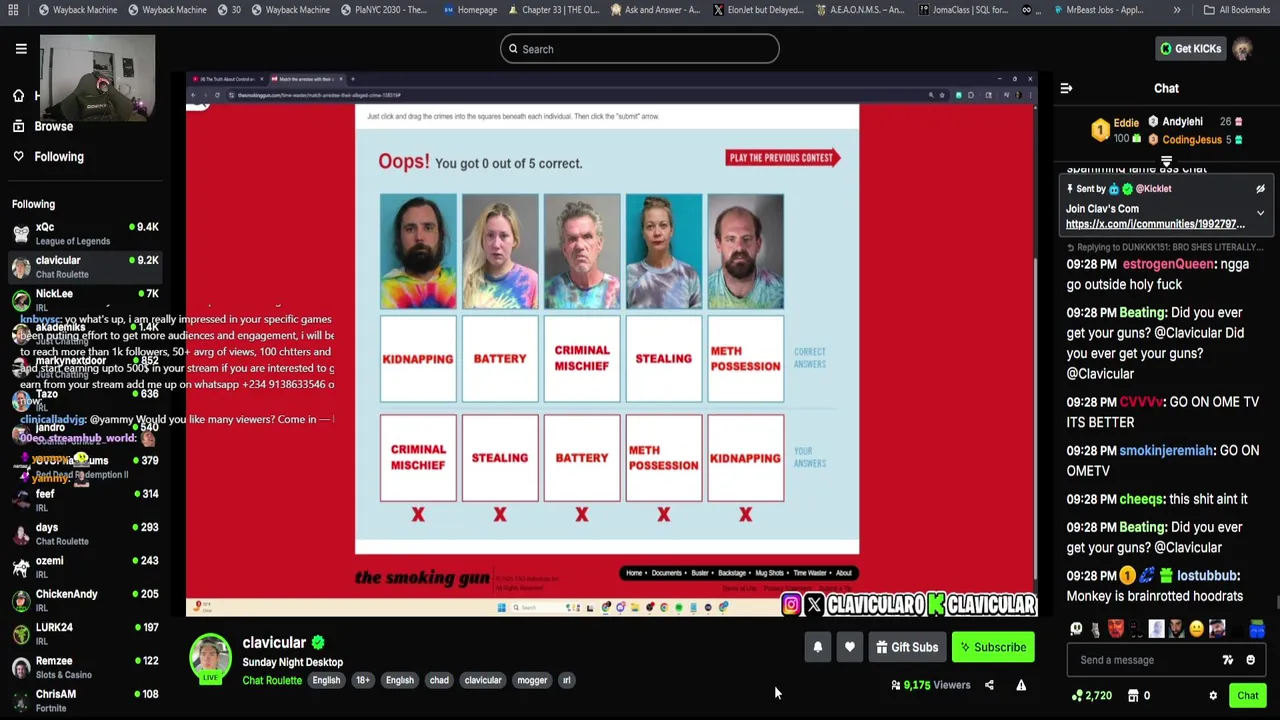Click the Gift Subs button
This screenshot has height=720, width=1280.
click(x=907, y=647)
